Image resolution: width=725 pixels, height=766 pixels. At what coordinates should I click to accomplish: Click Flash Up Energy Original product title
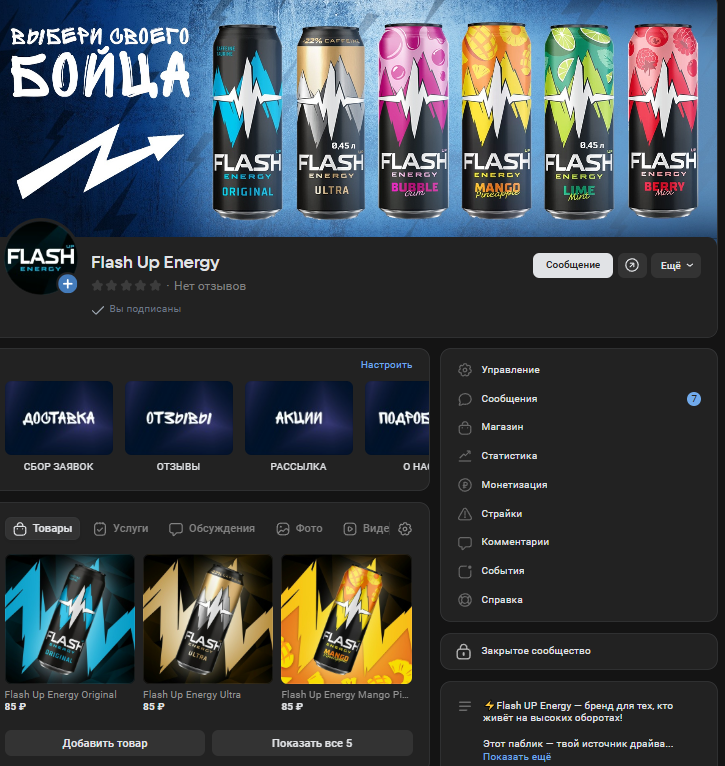pyautogui.click(x=61, y=695)
